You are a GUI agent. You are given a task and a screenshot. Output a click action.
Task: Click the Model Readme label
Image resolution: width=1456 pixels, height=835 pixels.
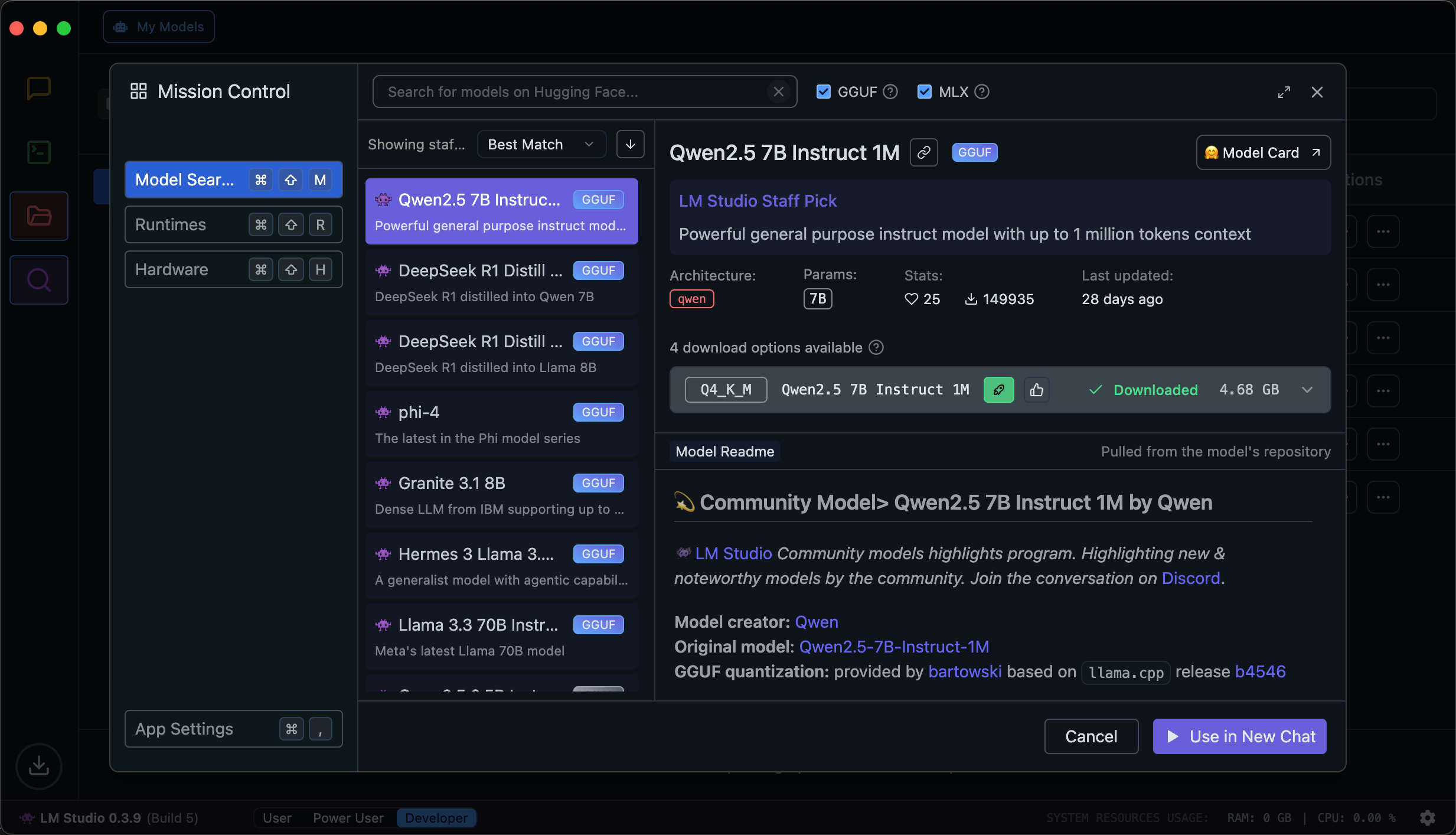coord(725,451)
